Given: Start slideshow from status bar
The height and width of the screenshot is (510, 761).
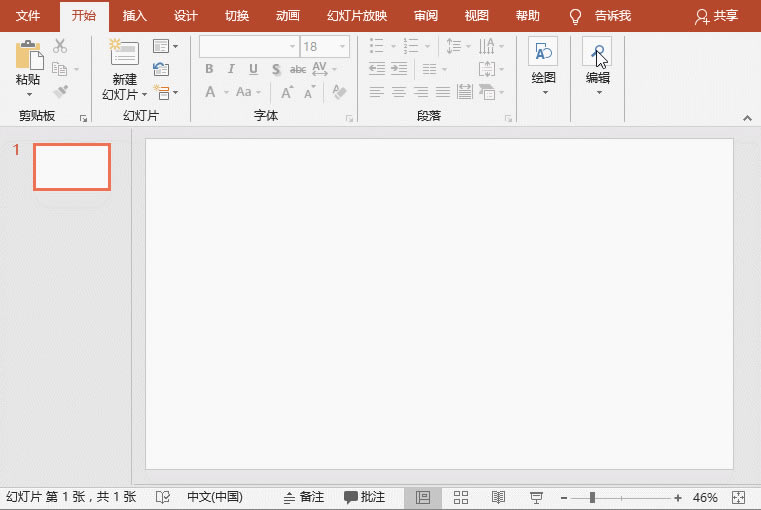Looking at the screenshot, I should pyautogui.click(x=536, y=497).
